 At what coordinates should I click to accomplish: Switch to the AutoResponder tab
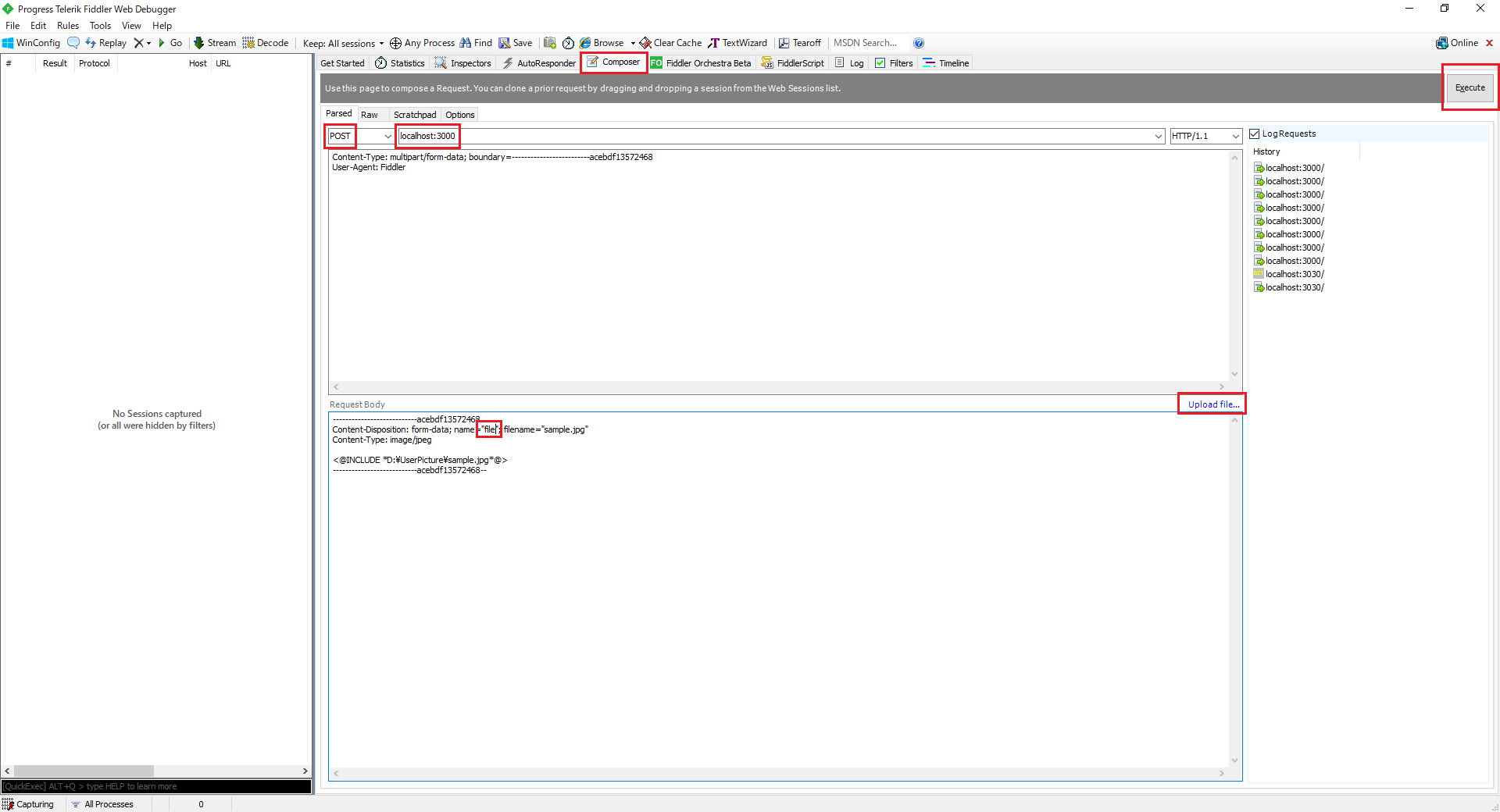pos(539,63)
